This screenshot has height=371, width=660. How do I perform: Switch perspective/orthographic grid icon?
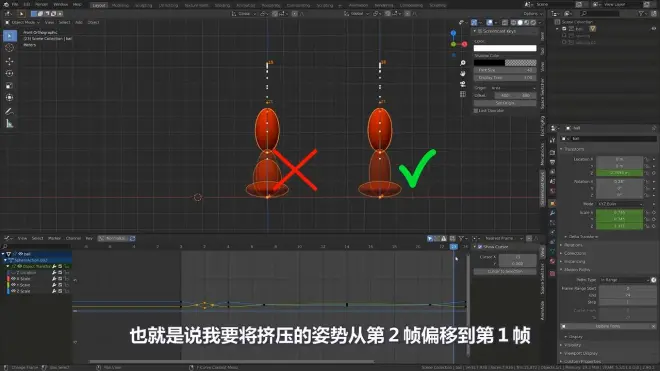(463, 94)
